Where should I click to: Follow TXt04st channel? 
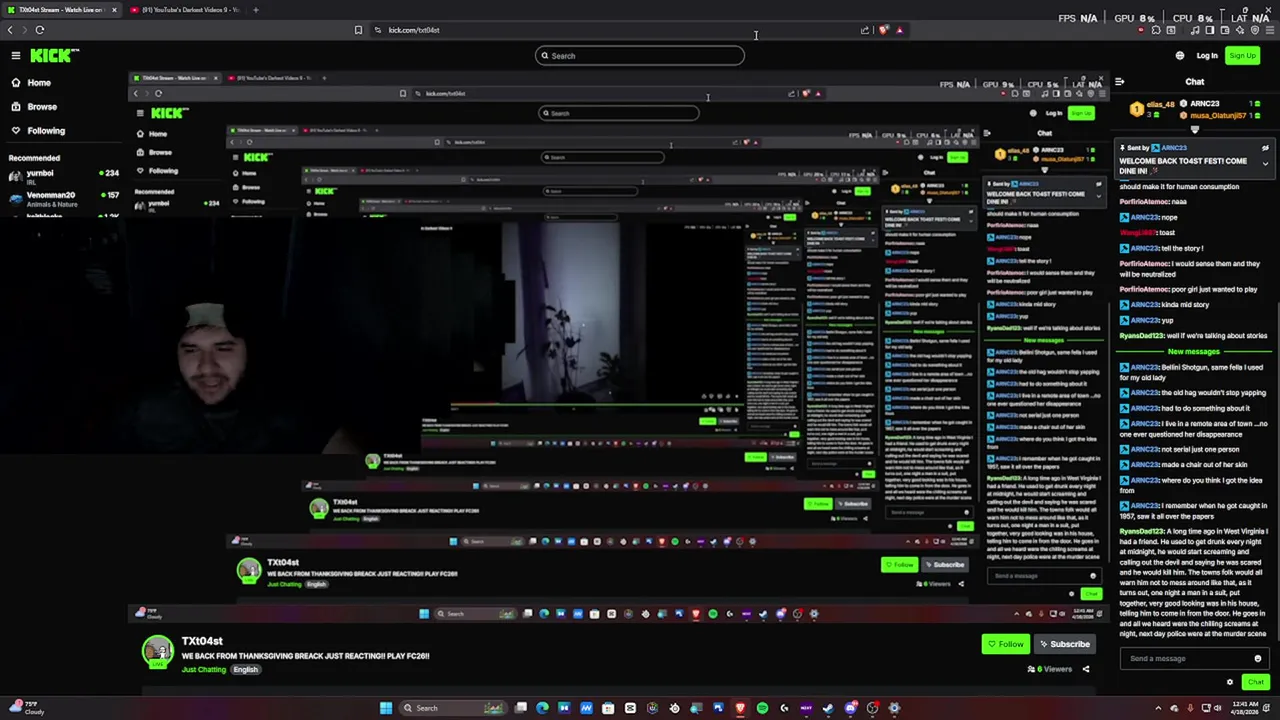[x=1004, y=645]
